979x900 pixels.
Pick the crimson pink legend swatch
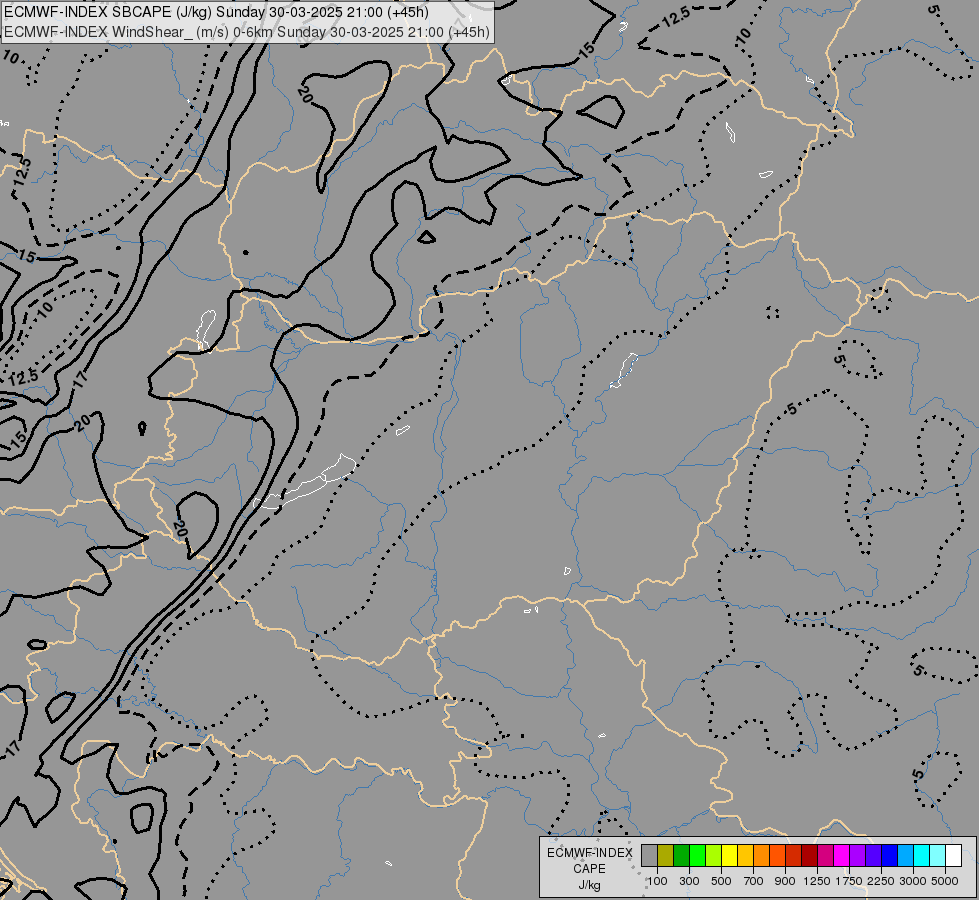click(x=826, y=856)
